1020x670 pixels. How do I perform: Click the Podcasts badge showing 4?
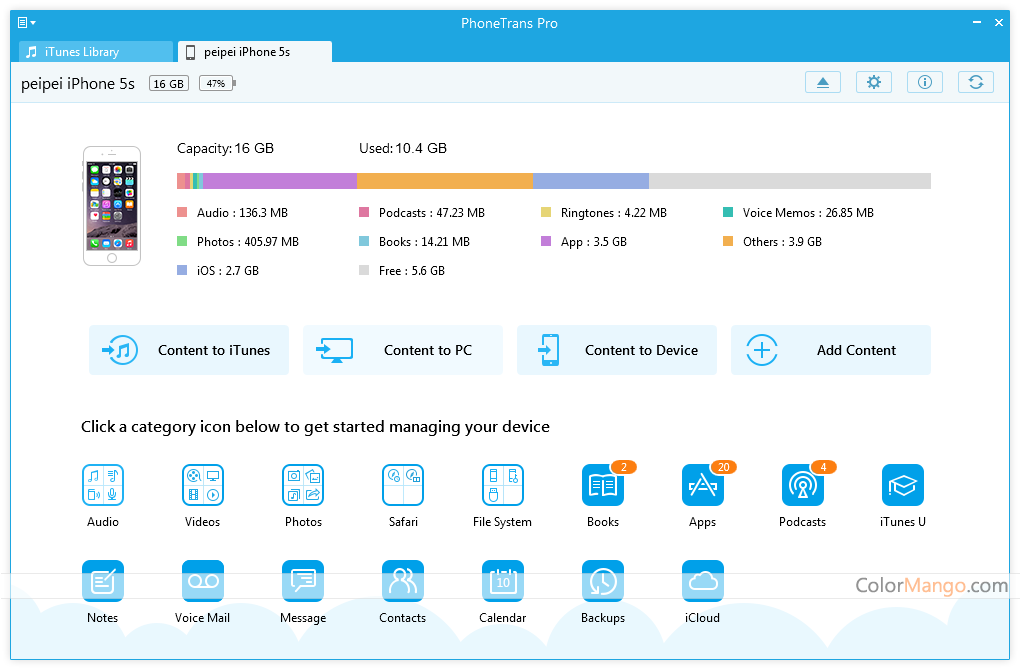[823, 467]
